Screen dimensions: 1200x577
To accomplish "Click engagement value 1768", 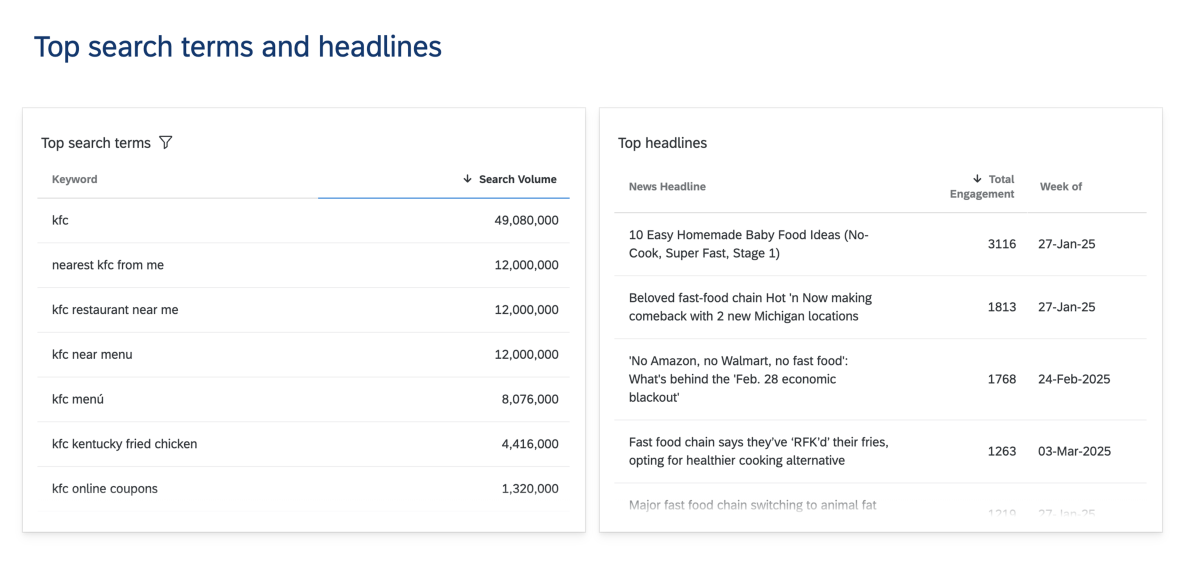I will (x=1002, y=379).
